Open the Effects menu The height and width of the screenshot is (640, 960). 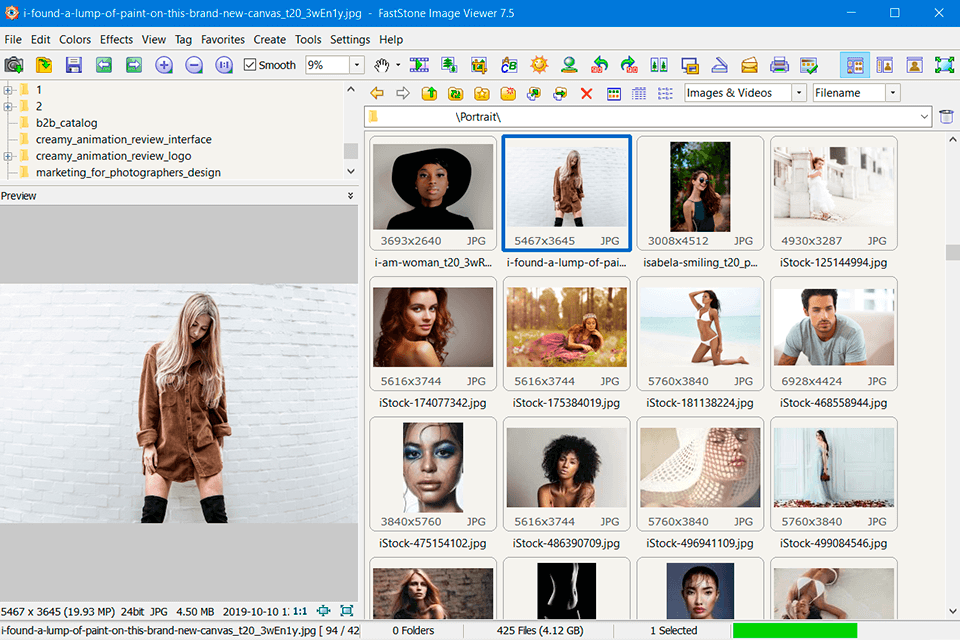pyautogui.click(x=116, y=39)
